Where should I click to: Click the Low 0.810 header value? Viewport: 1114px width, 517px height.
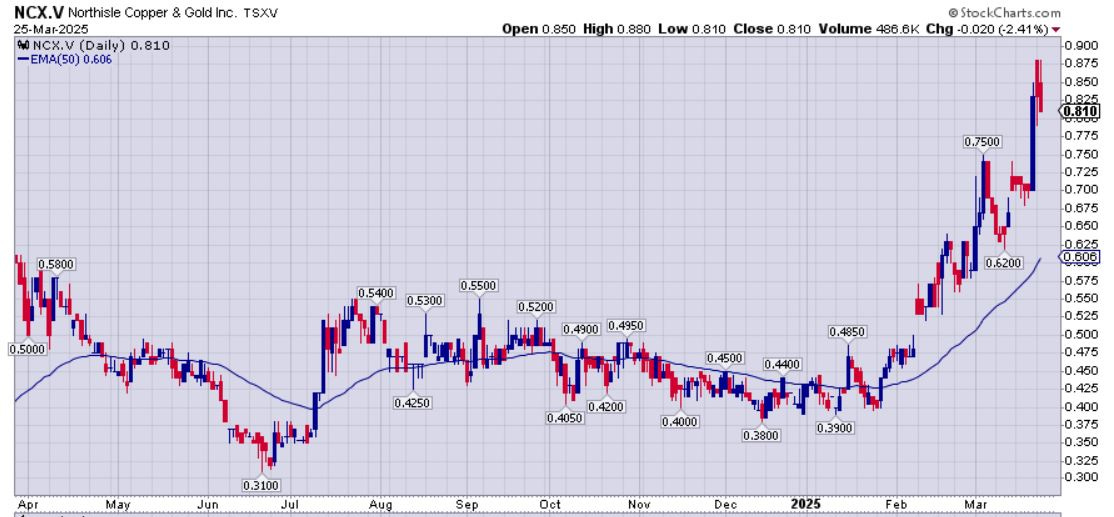point(692,29)
